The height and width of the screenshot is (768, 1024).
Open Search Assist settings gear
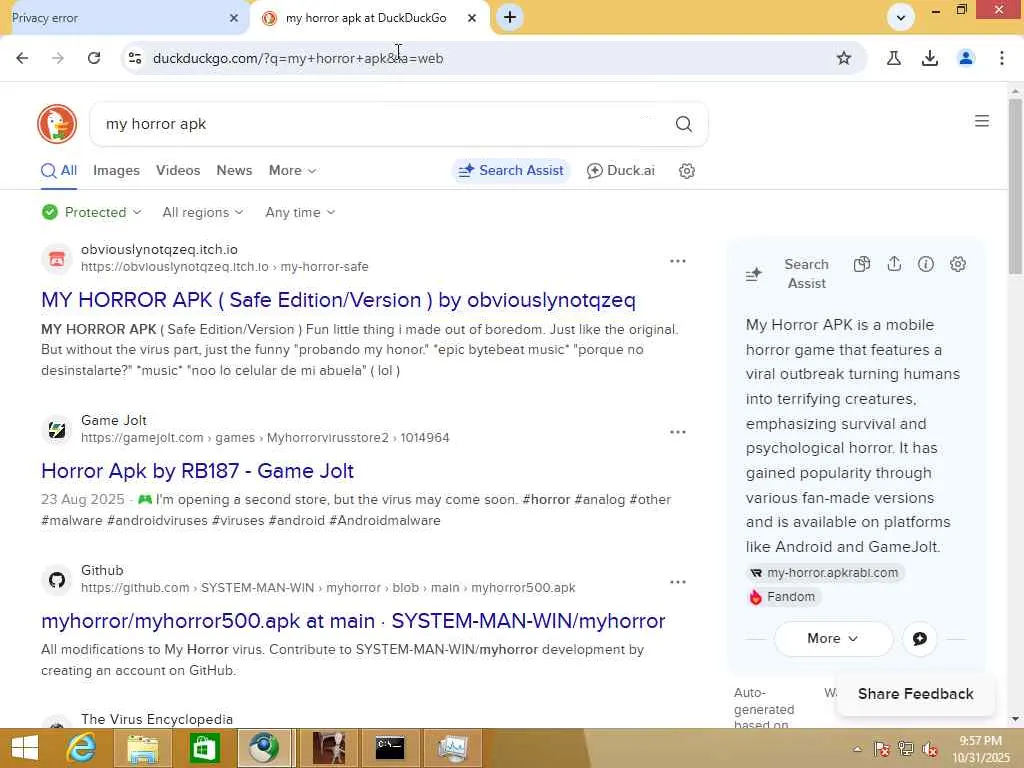click(x=957, y=264)
